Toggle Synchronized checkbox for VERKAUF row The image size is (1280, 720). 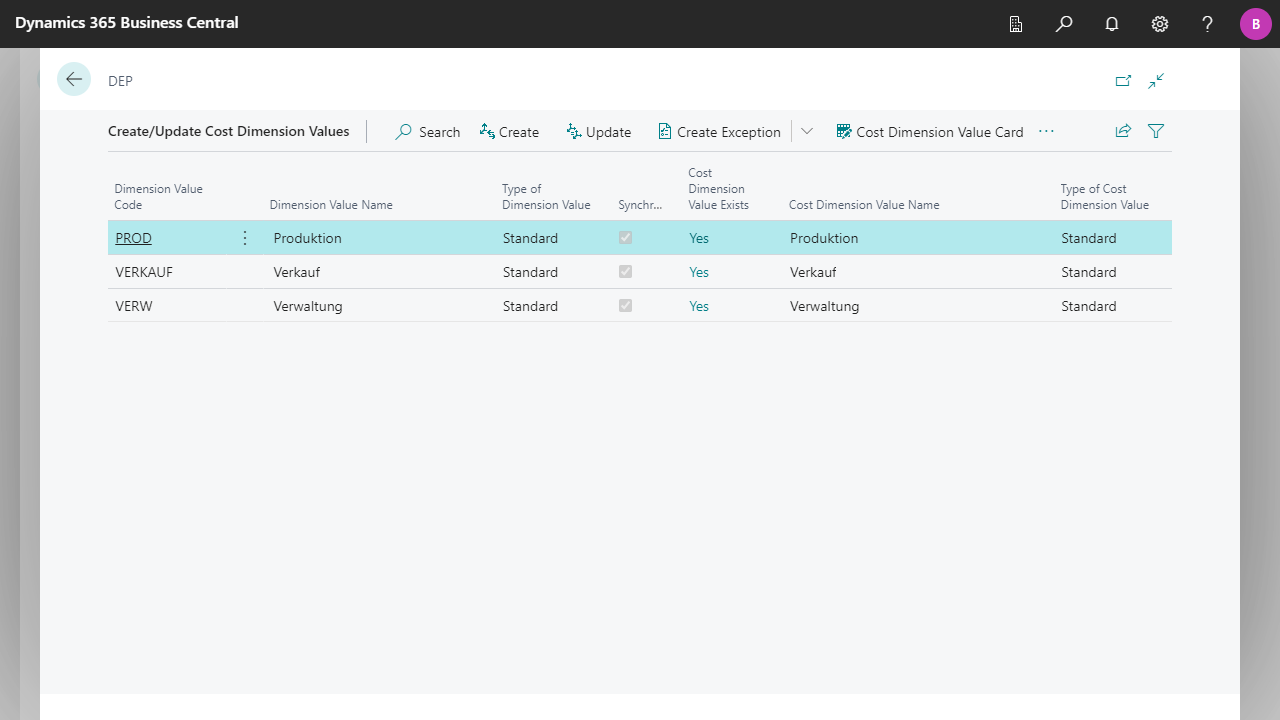[x=626, y=272]
